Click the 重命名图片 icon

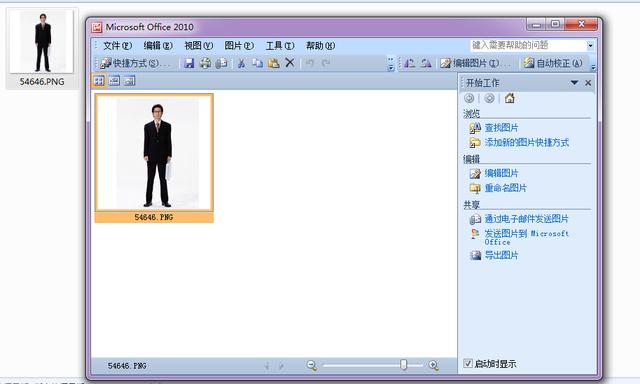(x=475, y=188)
